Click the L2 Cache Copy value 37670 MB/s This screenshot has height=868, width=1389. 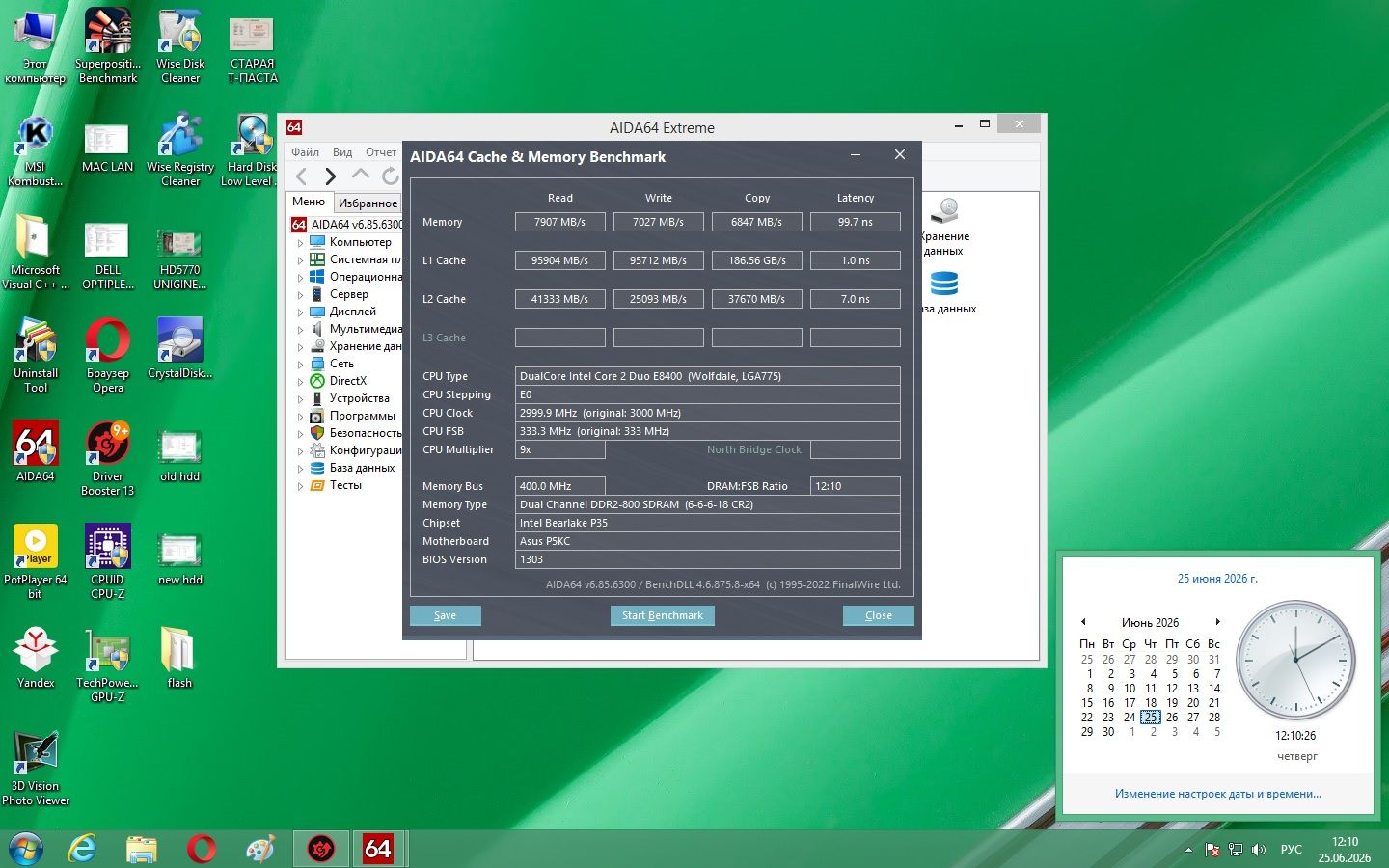756,299
